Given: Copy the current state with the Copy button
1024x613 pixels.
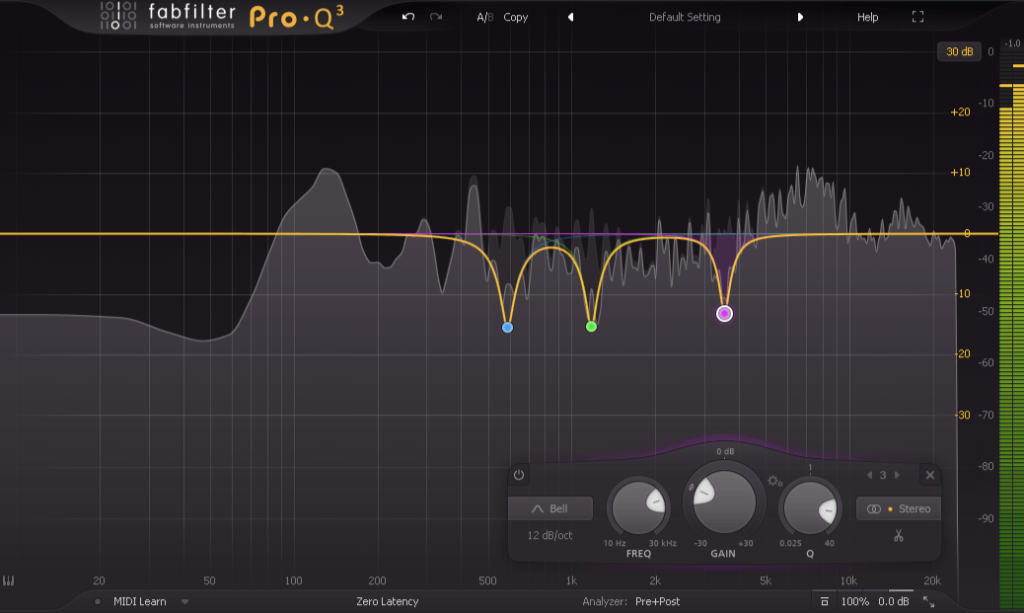Looking at the screenshot, I should click(x=515, y=17).
